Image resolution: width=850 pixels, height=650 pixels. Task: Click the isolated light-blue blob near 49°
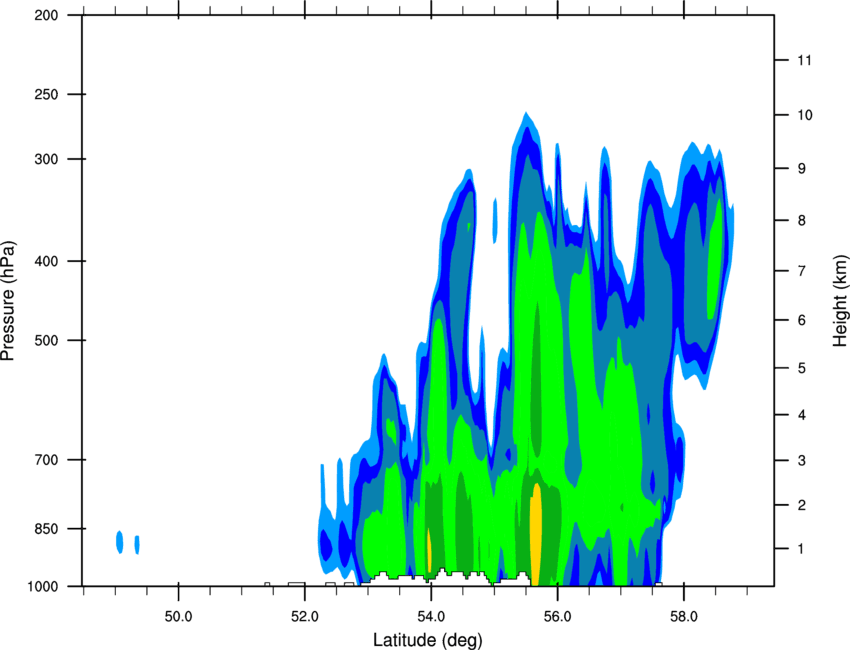pyautogui.click(x=120, y=542)
